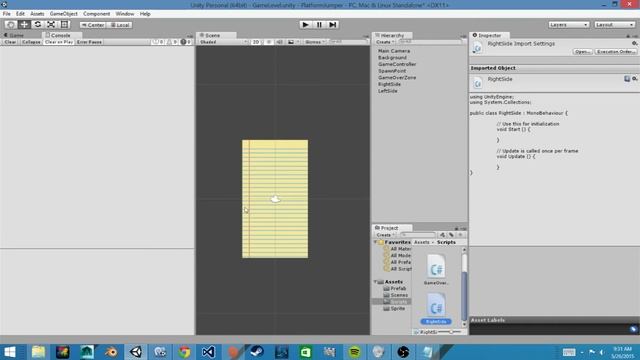The image size is (640, 360).
Task: Click Project search by type icon
Action: pyautogui.click(x=442, y=235)
